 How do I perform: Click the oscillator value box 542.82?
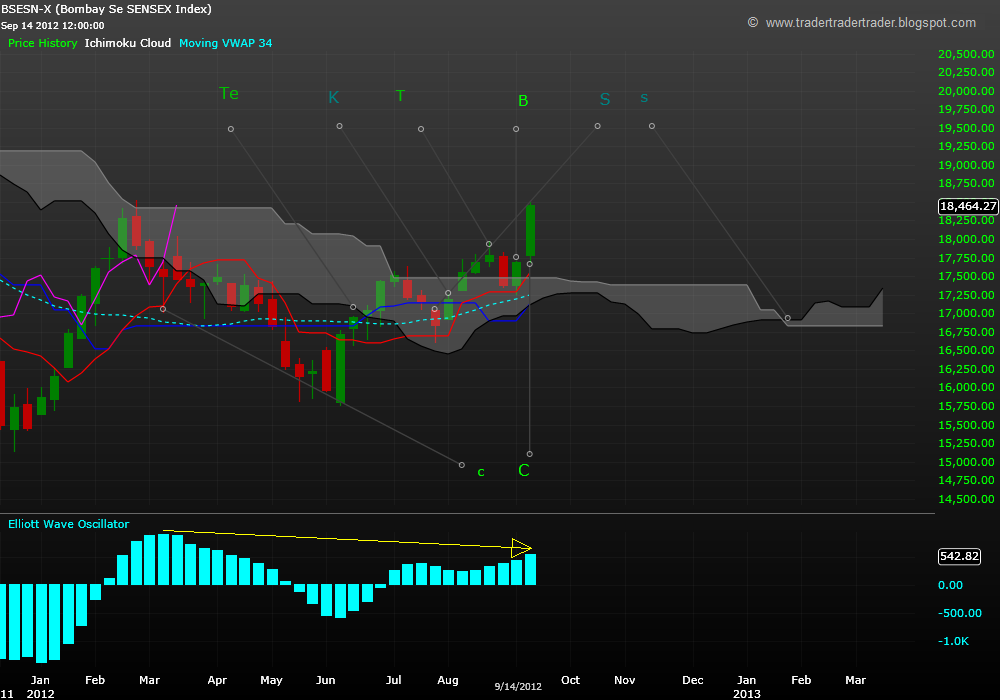[x=958, y=556]
